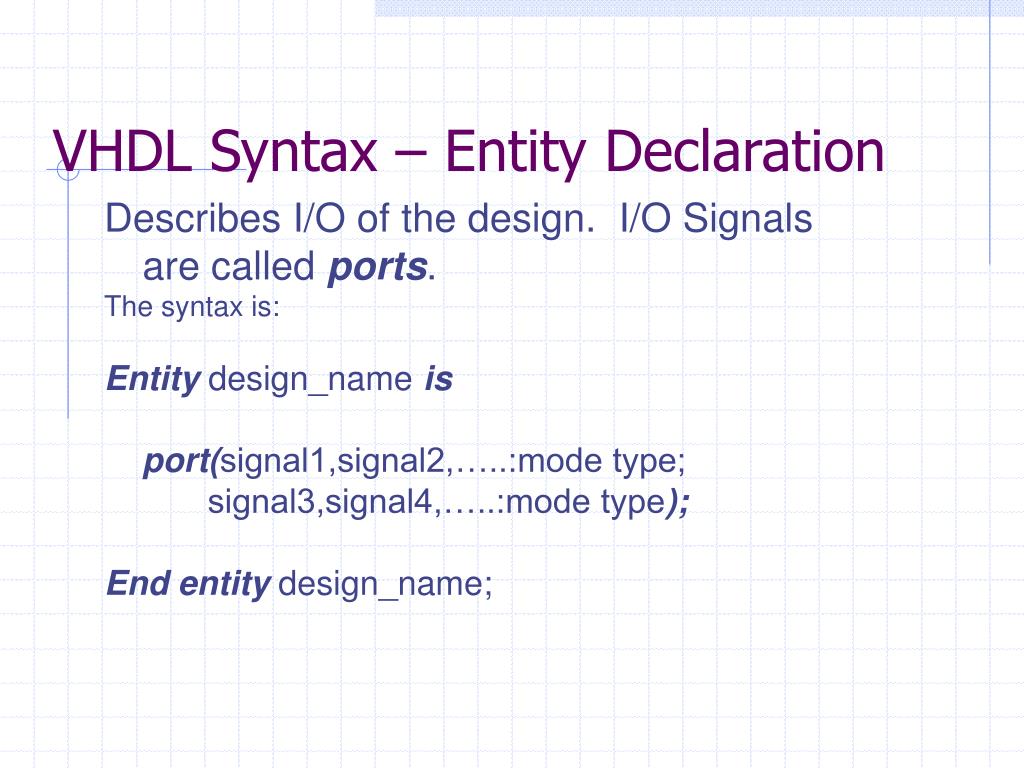Click the bold keyword 'Entity'

pos(153,379)
